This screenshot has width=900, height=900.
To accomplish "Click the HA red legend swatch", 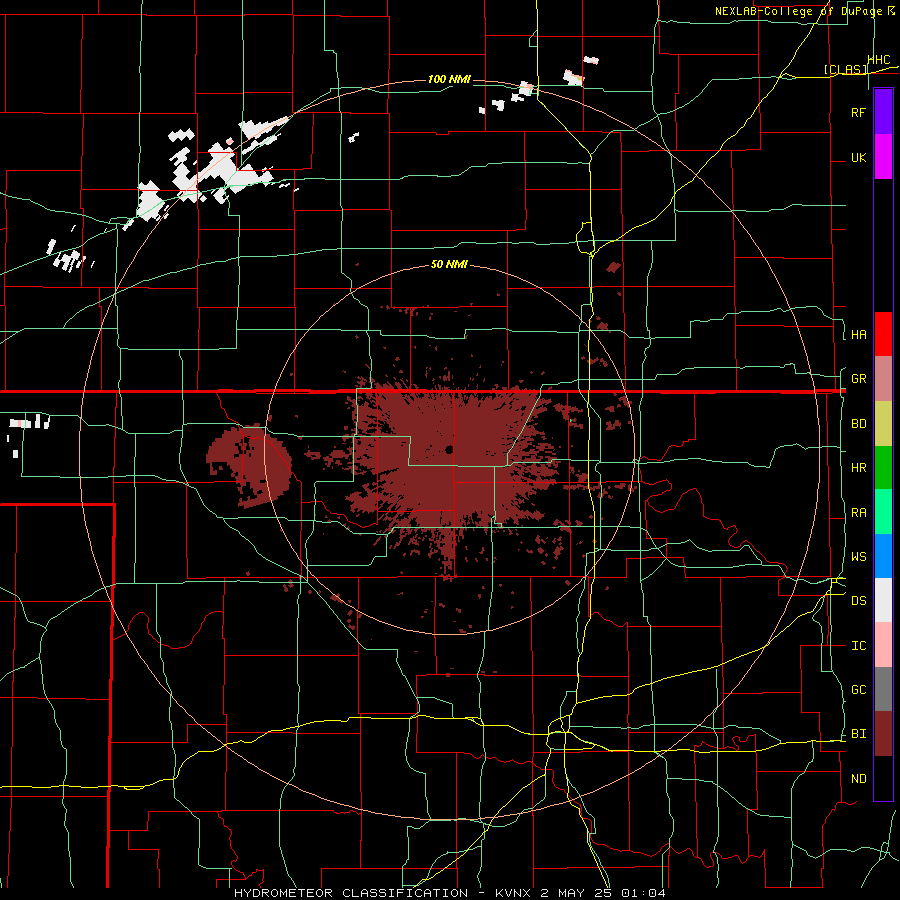I will click(883, 334).
